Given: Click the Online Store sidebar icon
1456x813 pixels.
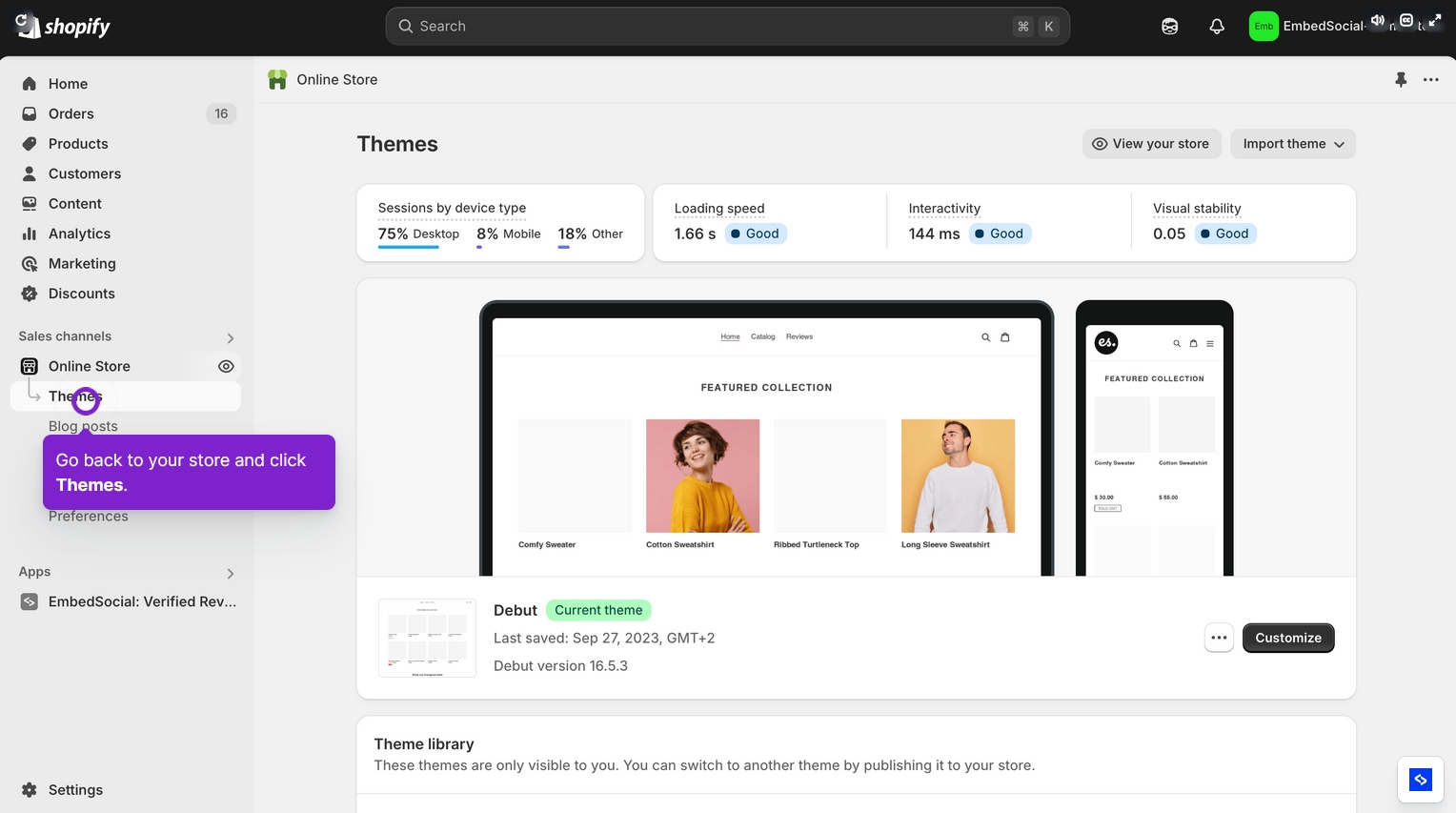Looking at the screenshot, I should pos(30,366).
